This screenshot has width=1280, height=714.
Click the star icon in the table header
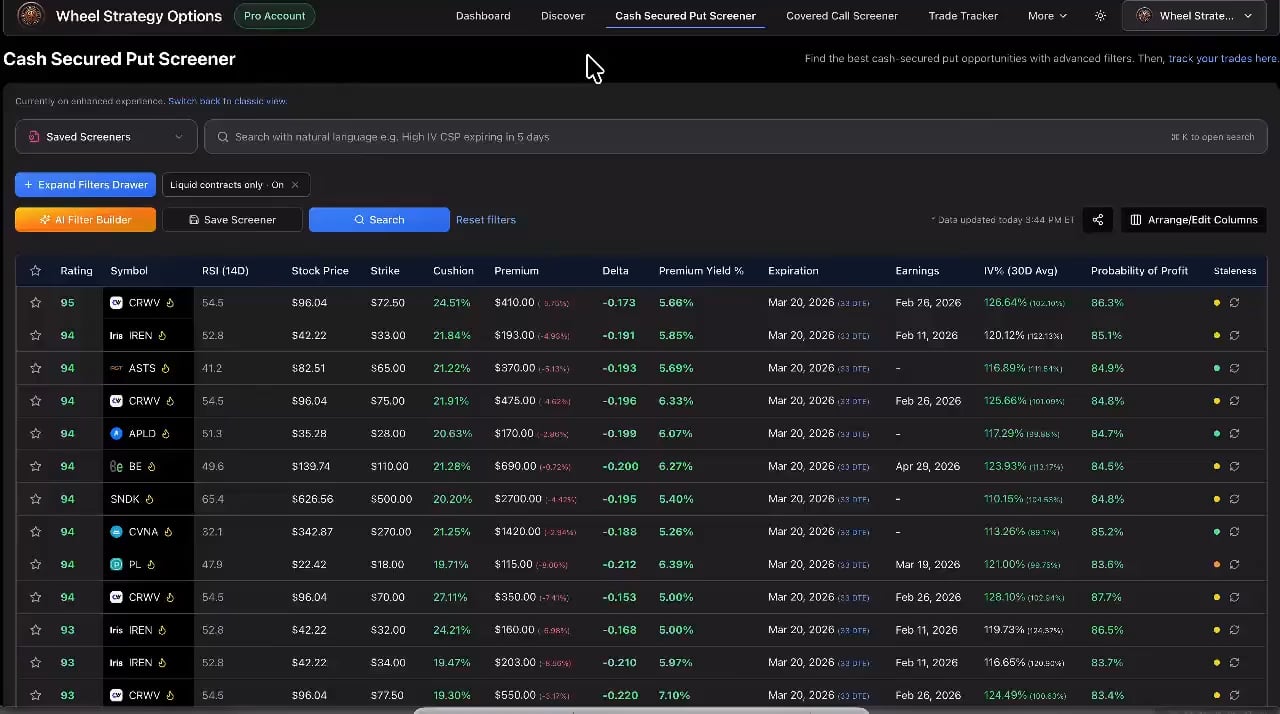36,271
